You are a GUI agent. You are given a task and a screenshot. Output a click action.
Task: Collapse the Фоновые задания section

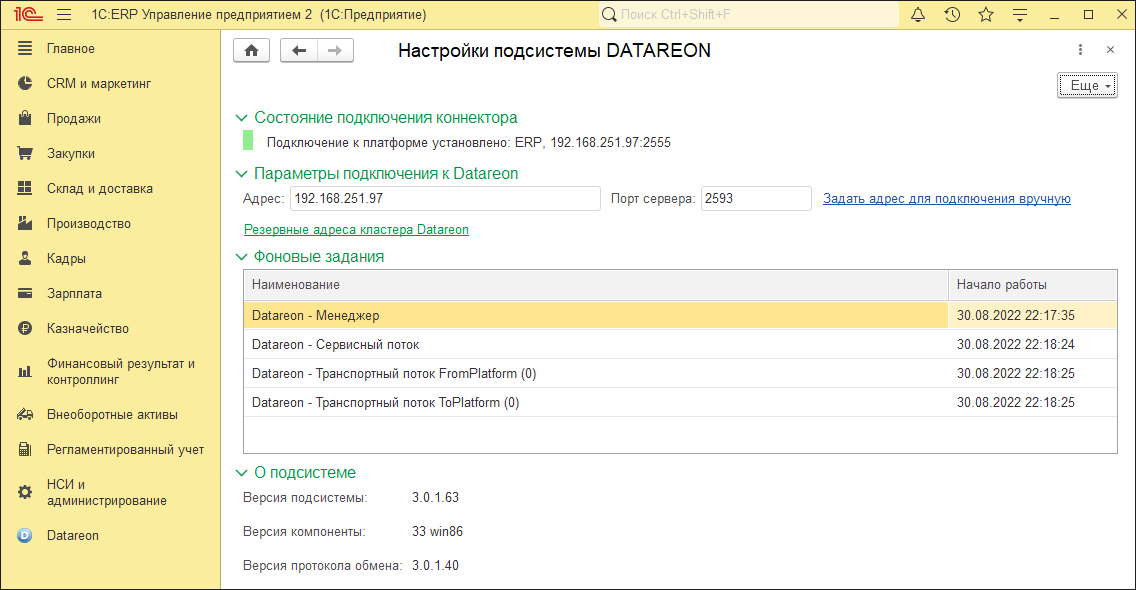(x=241, y=257)
